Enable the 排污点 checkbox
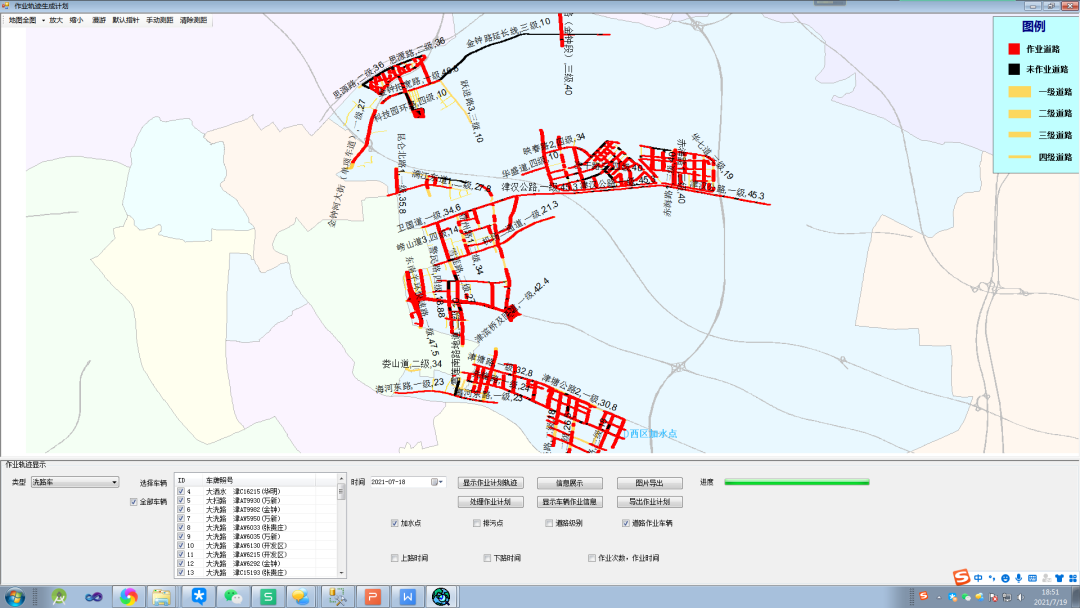The height and width of the screenshot is (608, 1080). [x=477, y=523]
